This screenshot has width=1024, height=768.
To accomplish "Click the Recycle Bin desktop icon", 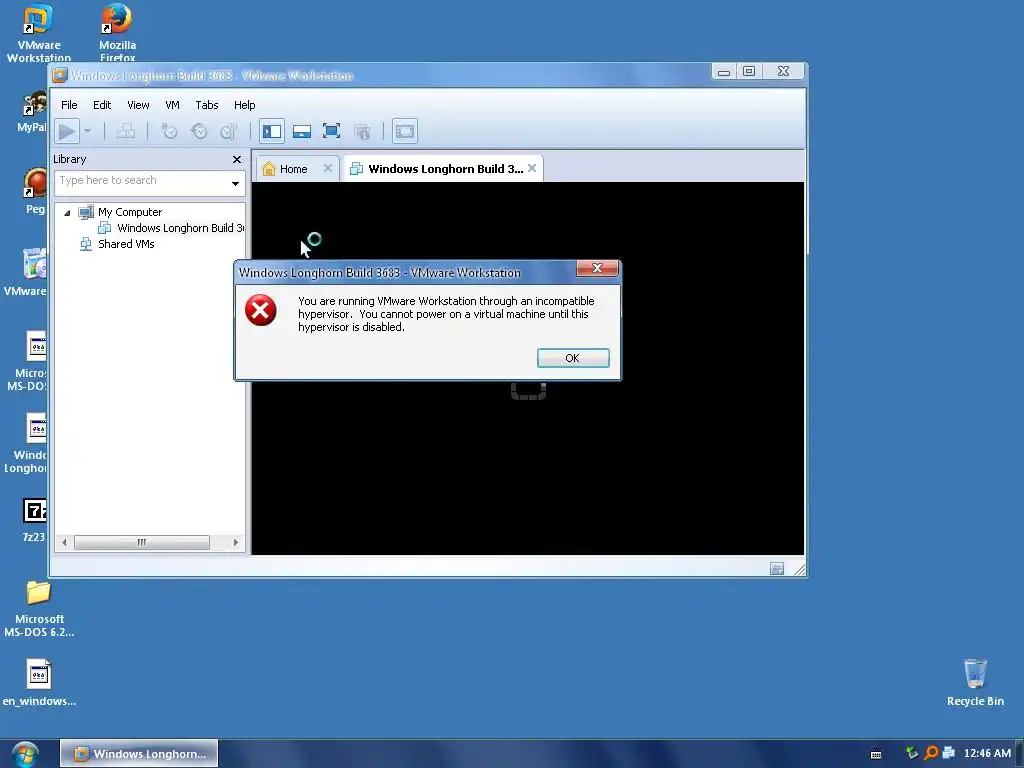I will [x=975, y=682].
